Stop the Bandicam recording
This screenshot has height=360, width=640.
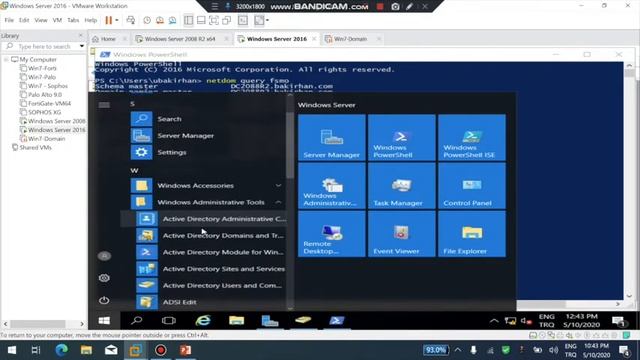coord(380,7)
